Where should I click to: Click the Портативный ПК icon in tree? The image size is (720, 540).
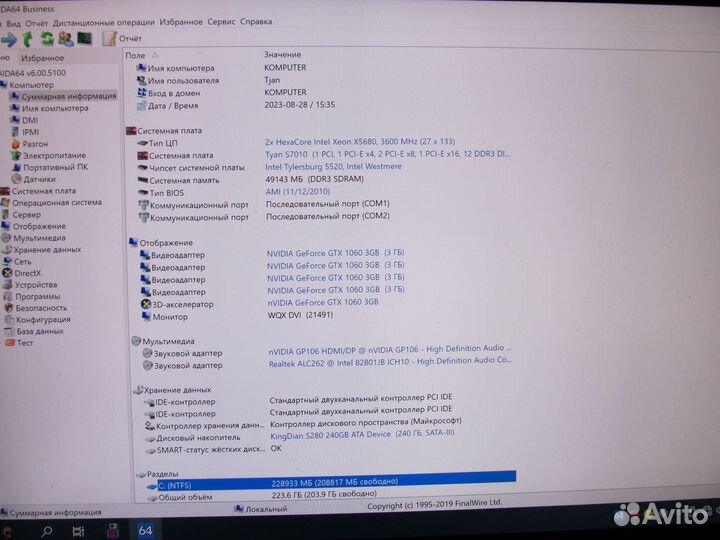(x=17, y=167)
